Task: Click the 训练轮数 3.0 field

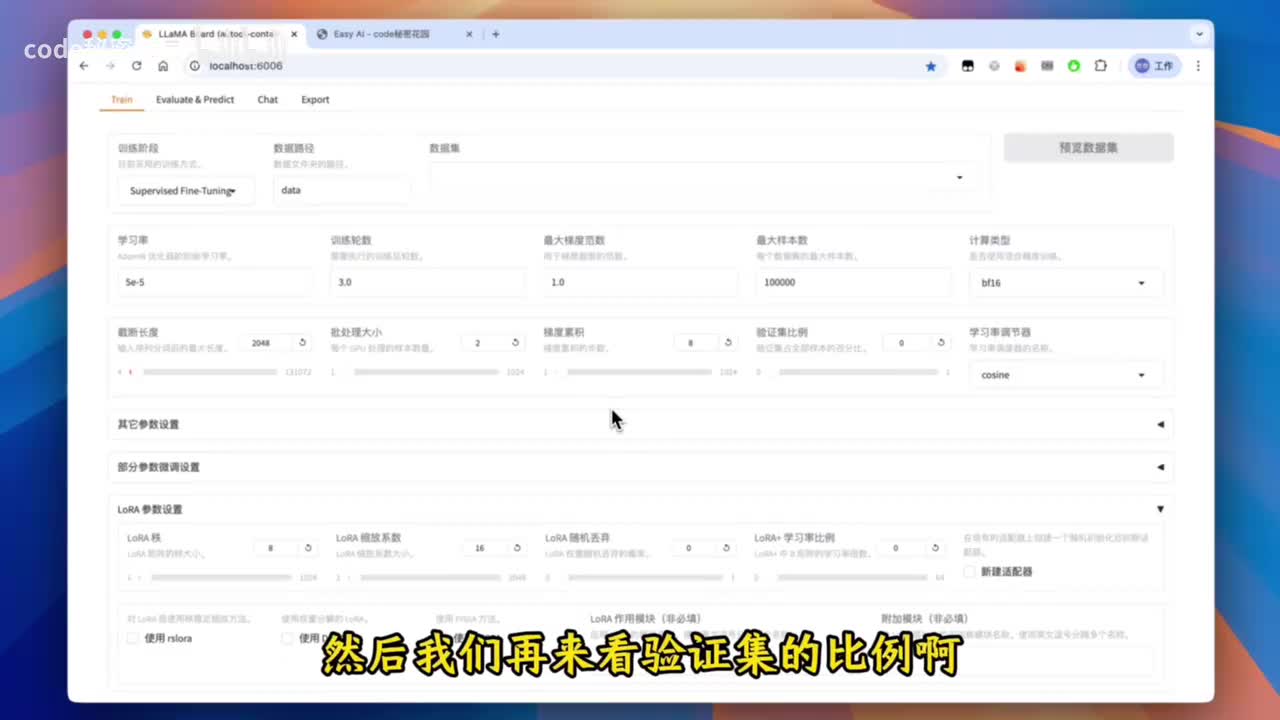Action: click(x=428, y=283)
